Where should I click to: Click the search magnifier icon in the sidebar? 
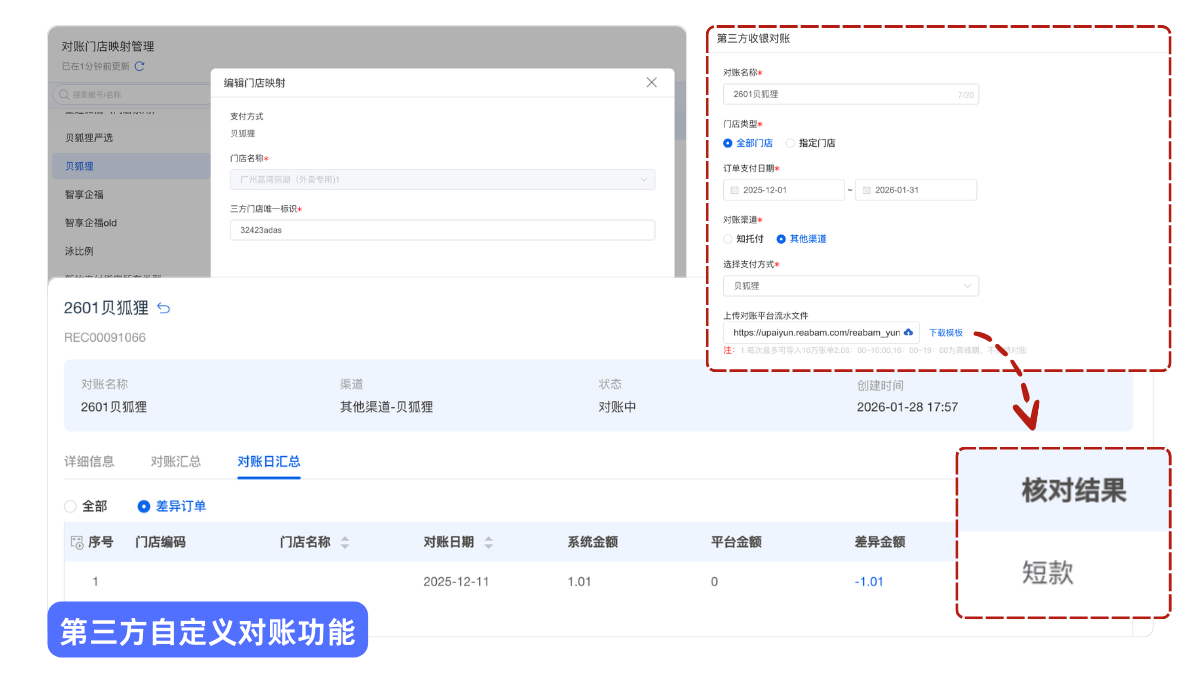tap(64, 94)
